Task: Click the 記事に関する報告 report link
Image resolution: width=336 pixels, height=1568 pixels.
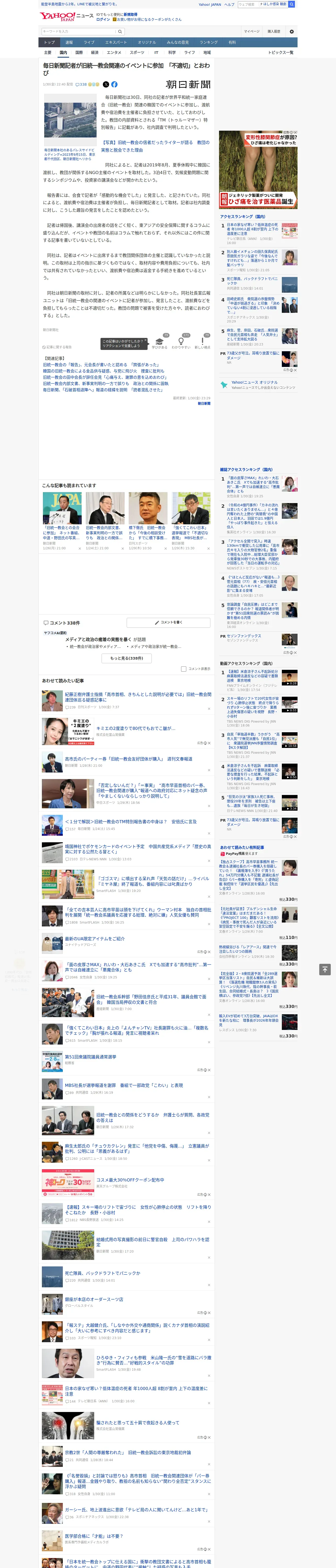Action: [57, 347]
